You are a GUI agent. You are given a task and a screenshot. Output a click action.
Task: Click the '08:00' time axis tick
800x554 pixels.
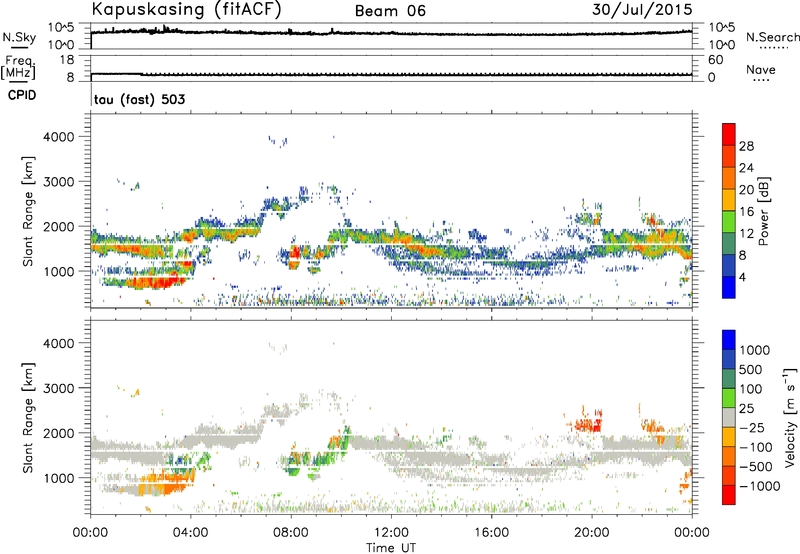click(x=291, y=533)
